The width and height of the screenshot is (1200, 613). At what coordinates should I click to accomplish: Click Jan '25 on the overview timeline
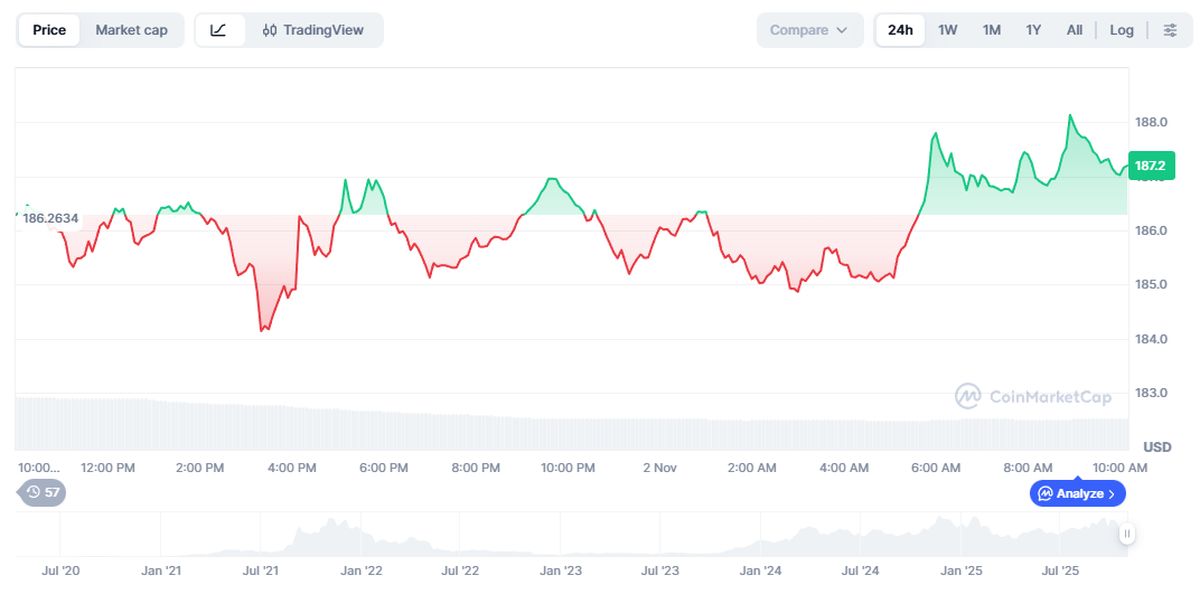960,571
